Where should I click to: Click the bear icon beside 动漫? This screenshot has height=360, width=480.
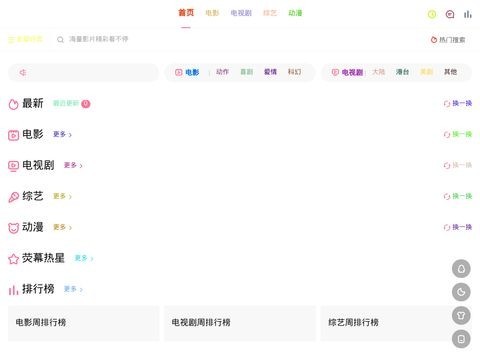[x=13, y=228]
